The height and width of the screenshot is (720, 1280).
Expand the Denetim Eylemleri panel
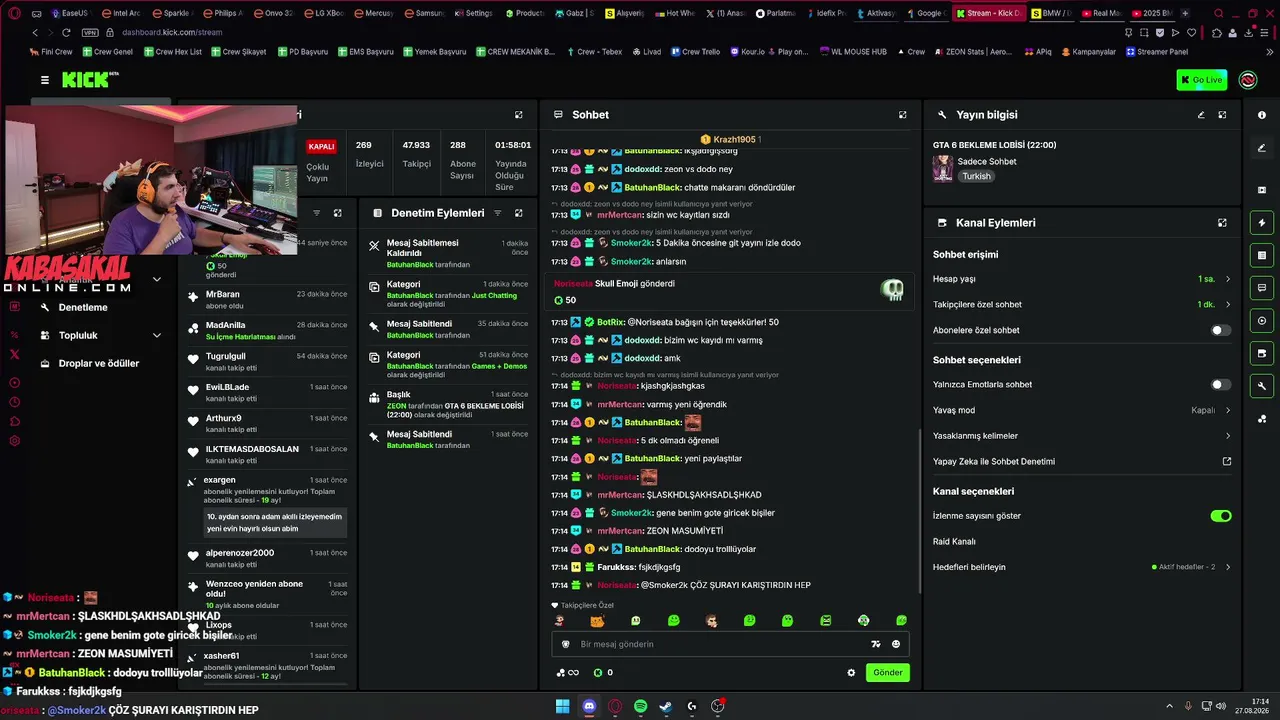coord(518,213)
